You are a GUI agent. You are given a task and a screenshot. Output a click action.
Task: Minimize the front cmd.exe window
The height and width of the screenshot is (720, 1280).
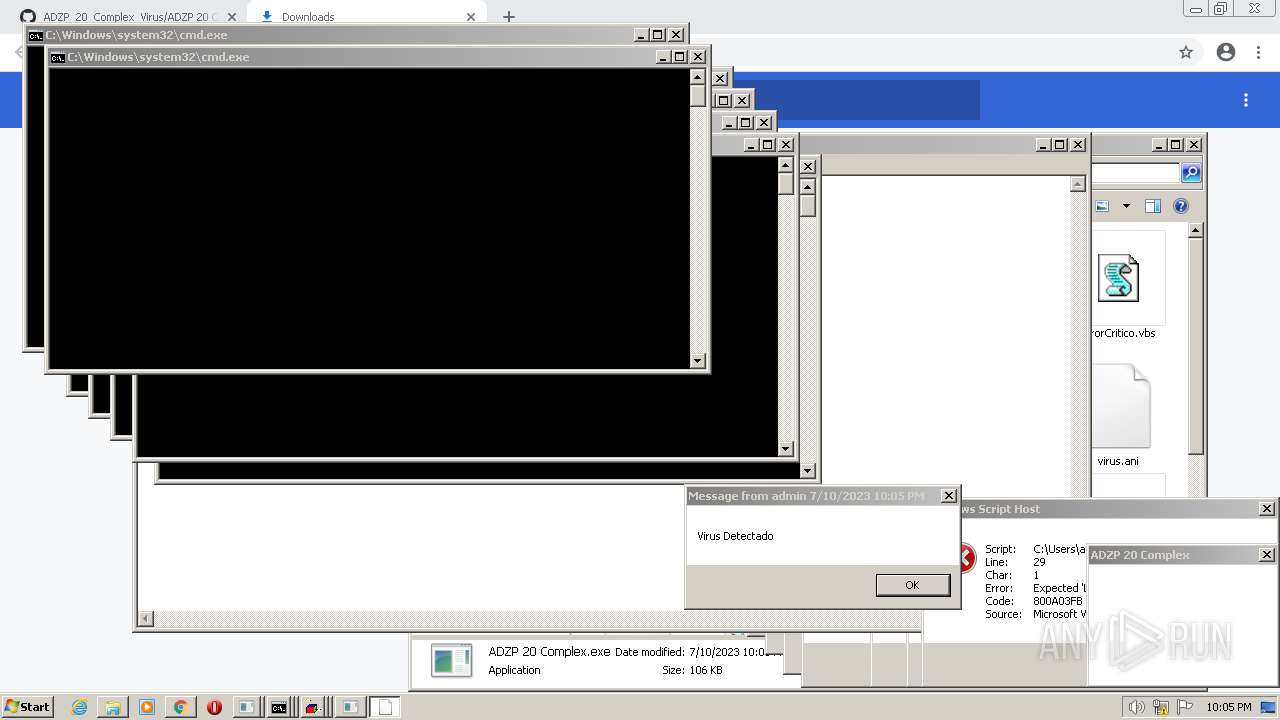pyautogui.click(x=663, y=57)
